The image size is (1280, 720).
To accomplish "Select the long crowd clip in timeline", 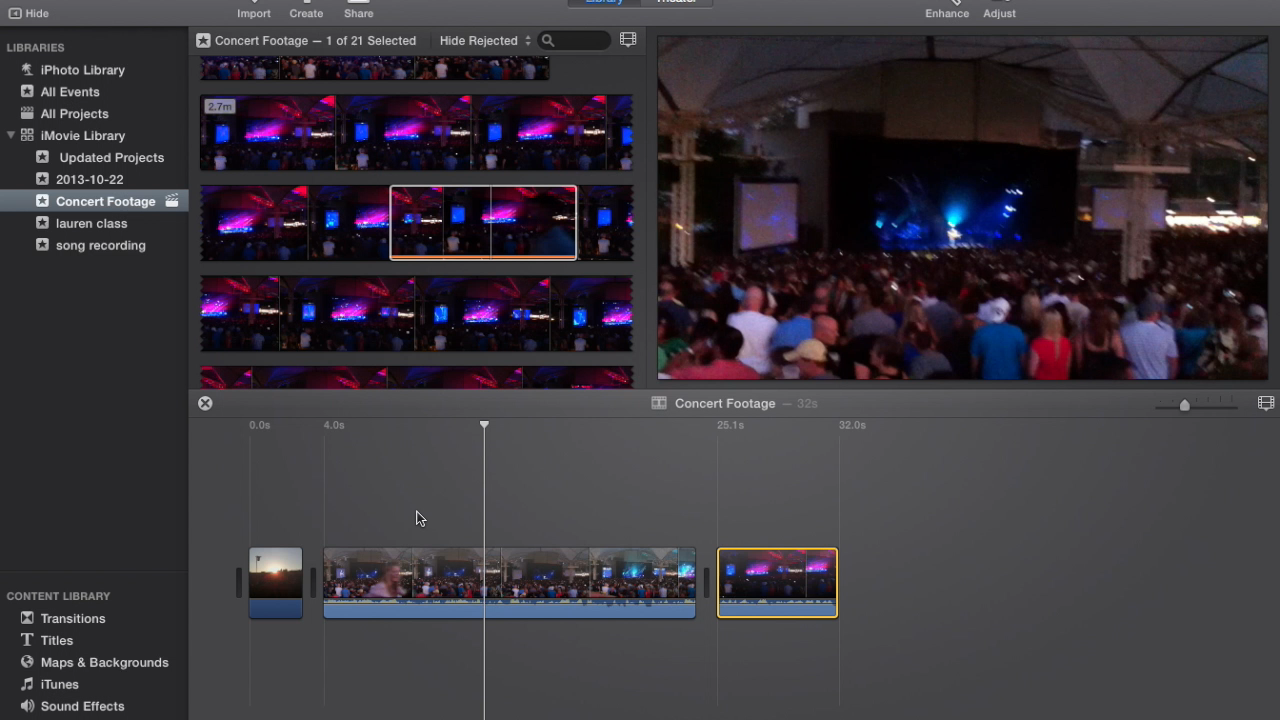I will click(x=509, y=583).
